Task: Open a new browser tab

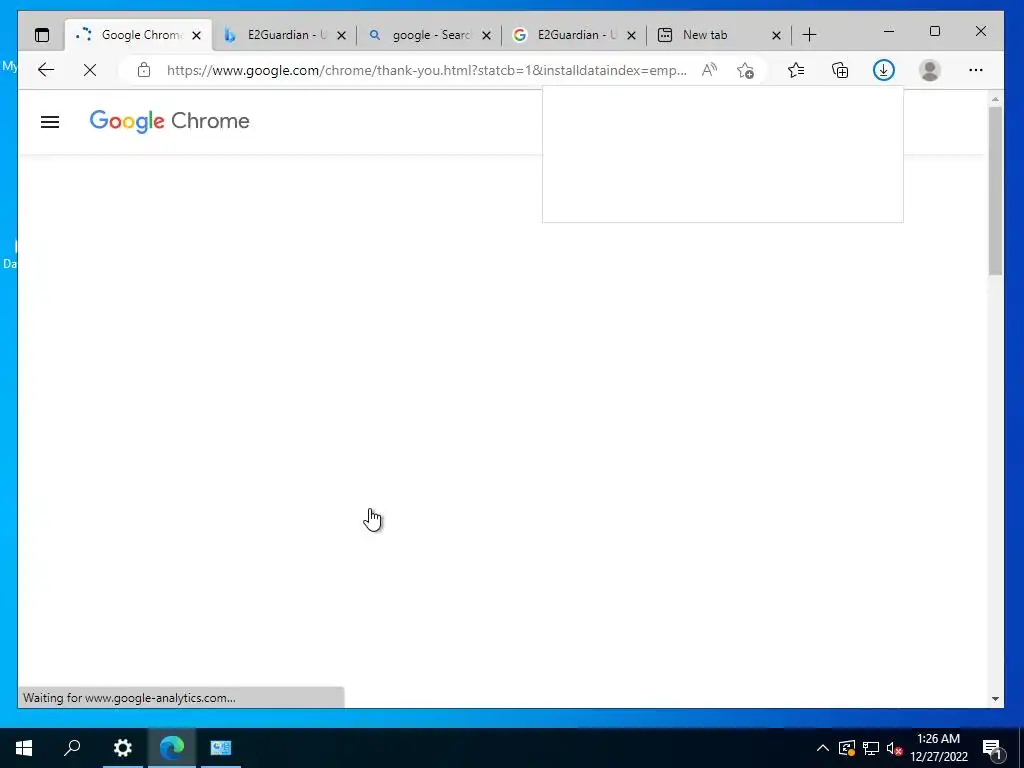Action: (x=809, y=35)
